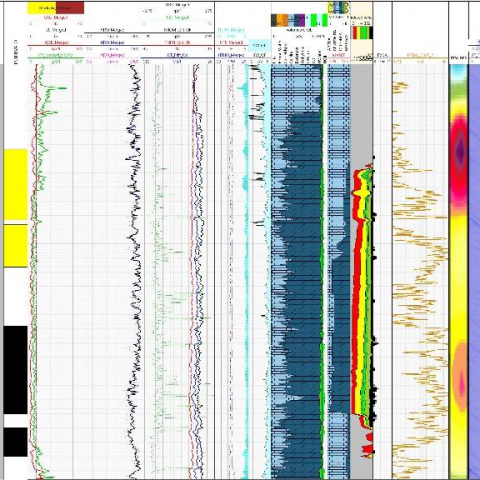Image resolution: width=480 pixels, height=480 pixels.
Task: Click the small bottom black zone block in left column
Action: (x=16, y=442)
